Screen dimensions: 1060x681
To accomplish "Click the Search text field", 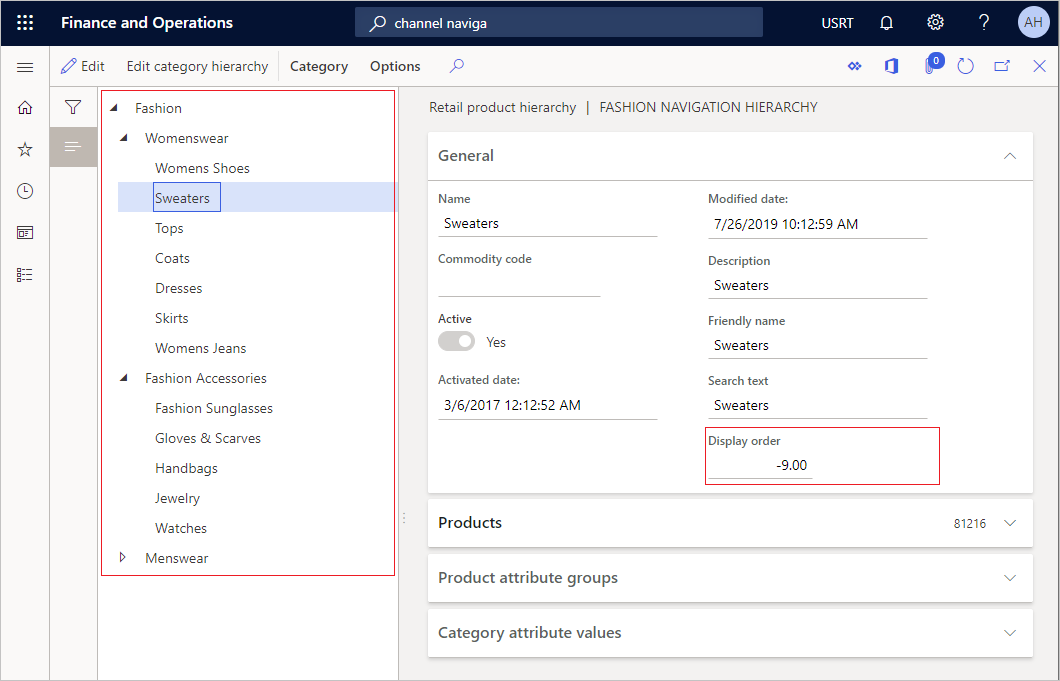I will pyautogui.click(x=817, y=406).
